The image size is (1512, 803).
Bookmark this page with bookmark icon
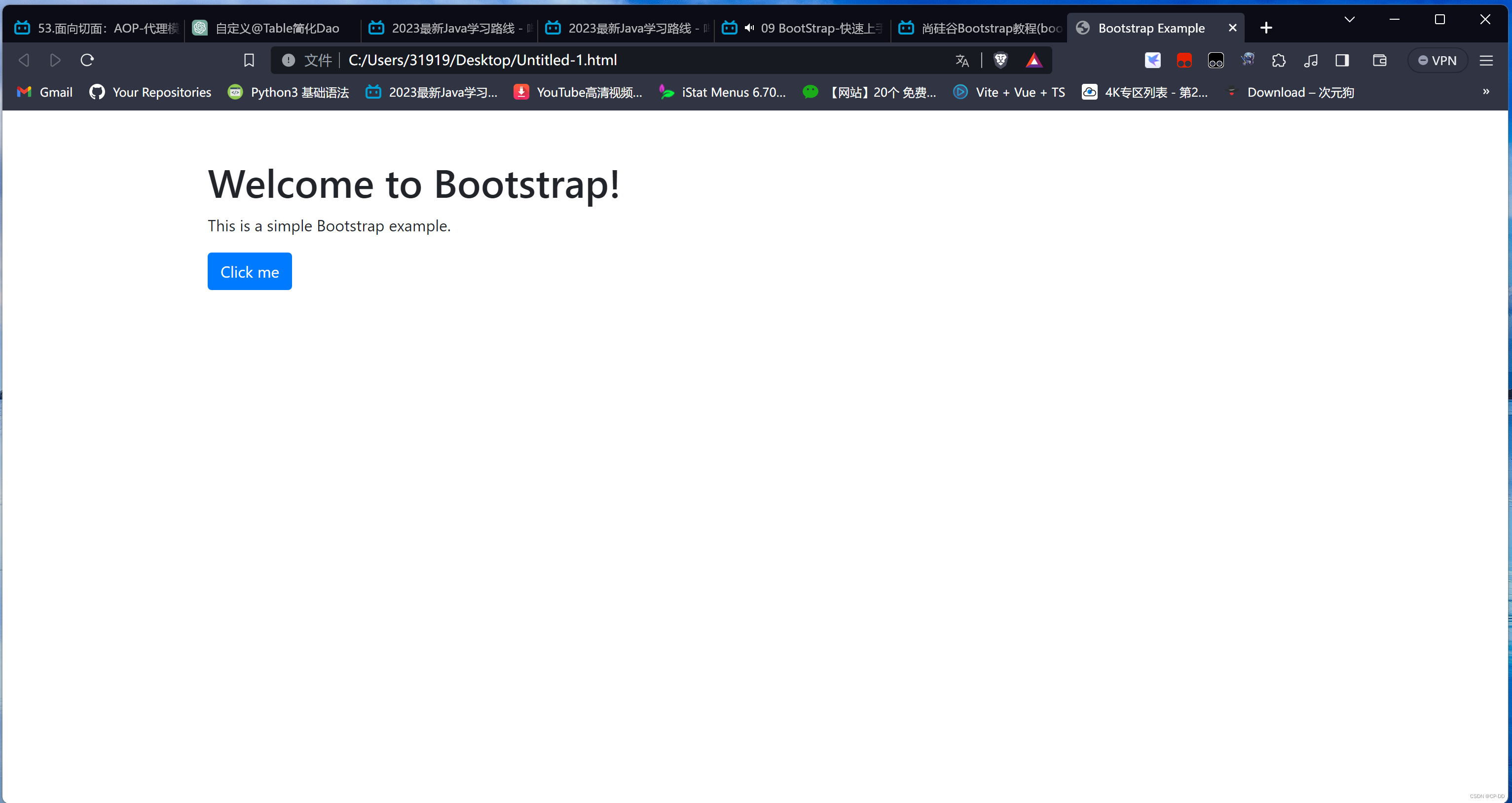click(249, 60)
